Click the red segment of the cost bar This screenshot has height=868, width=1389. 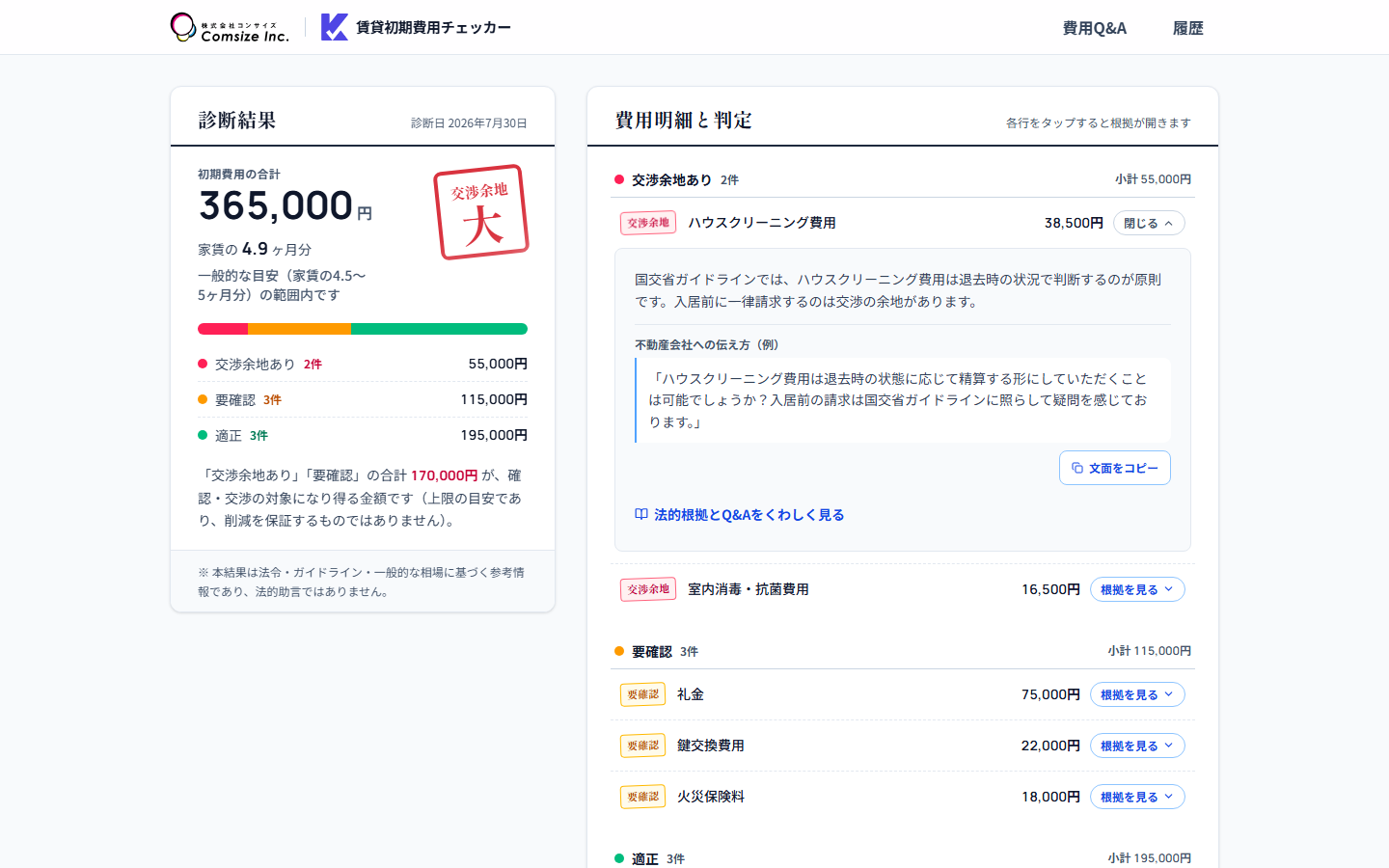point(223,329)
